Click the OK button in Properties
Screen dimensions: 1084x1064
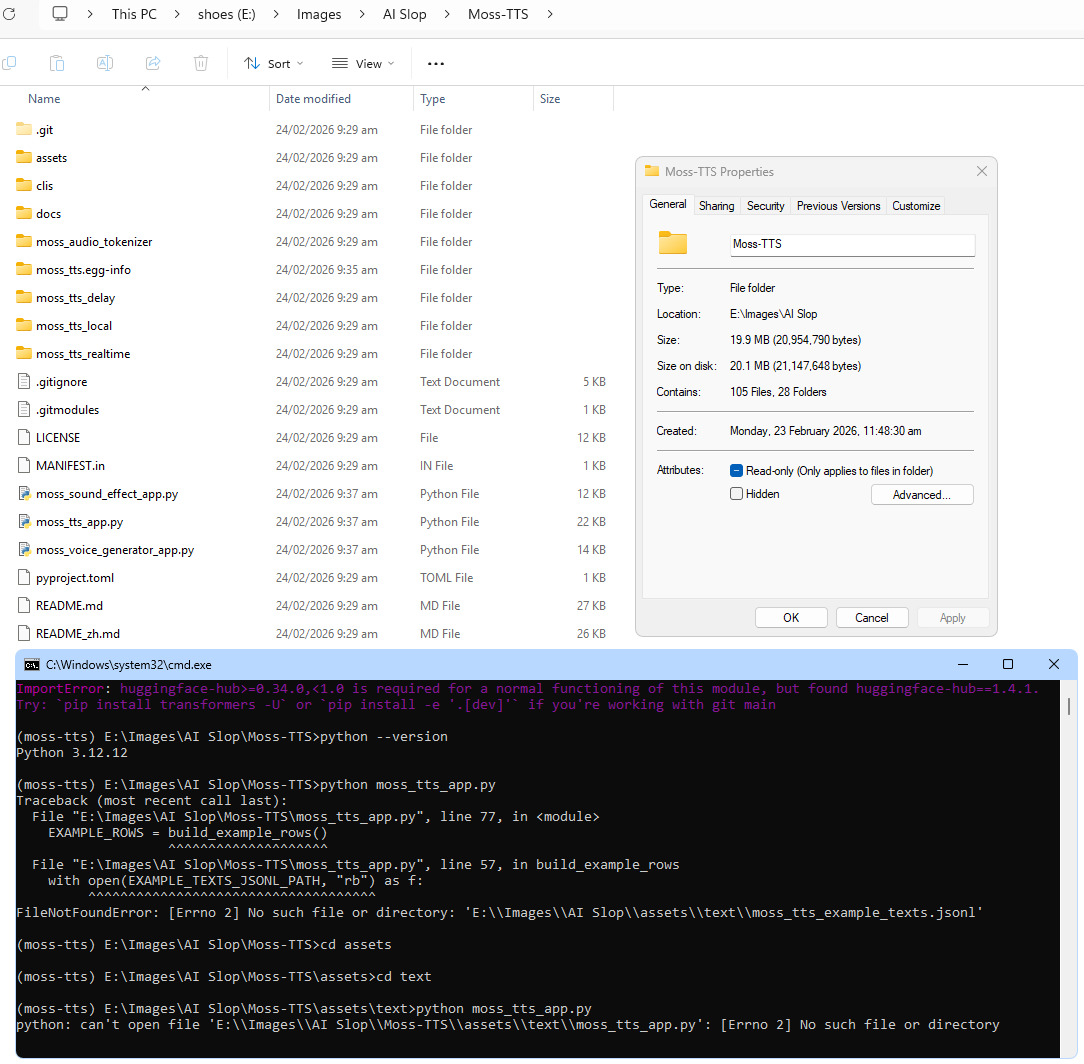pos(791,617)
